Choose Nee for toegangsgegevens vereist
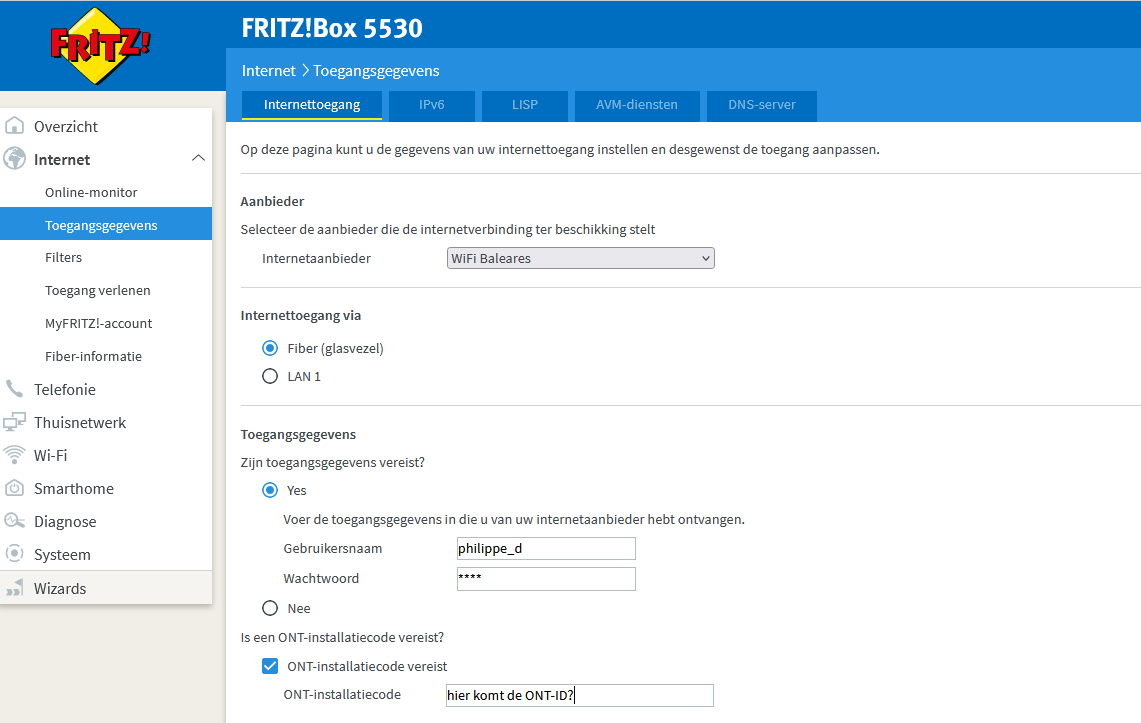This screenshot has height=723, width=1141. pos(270,608)
